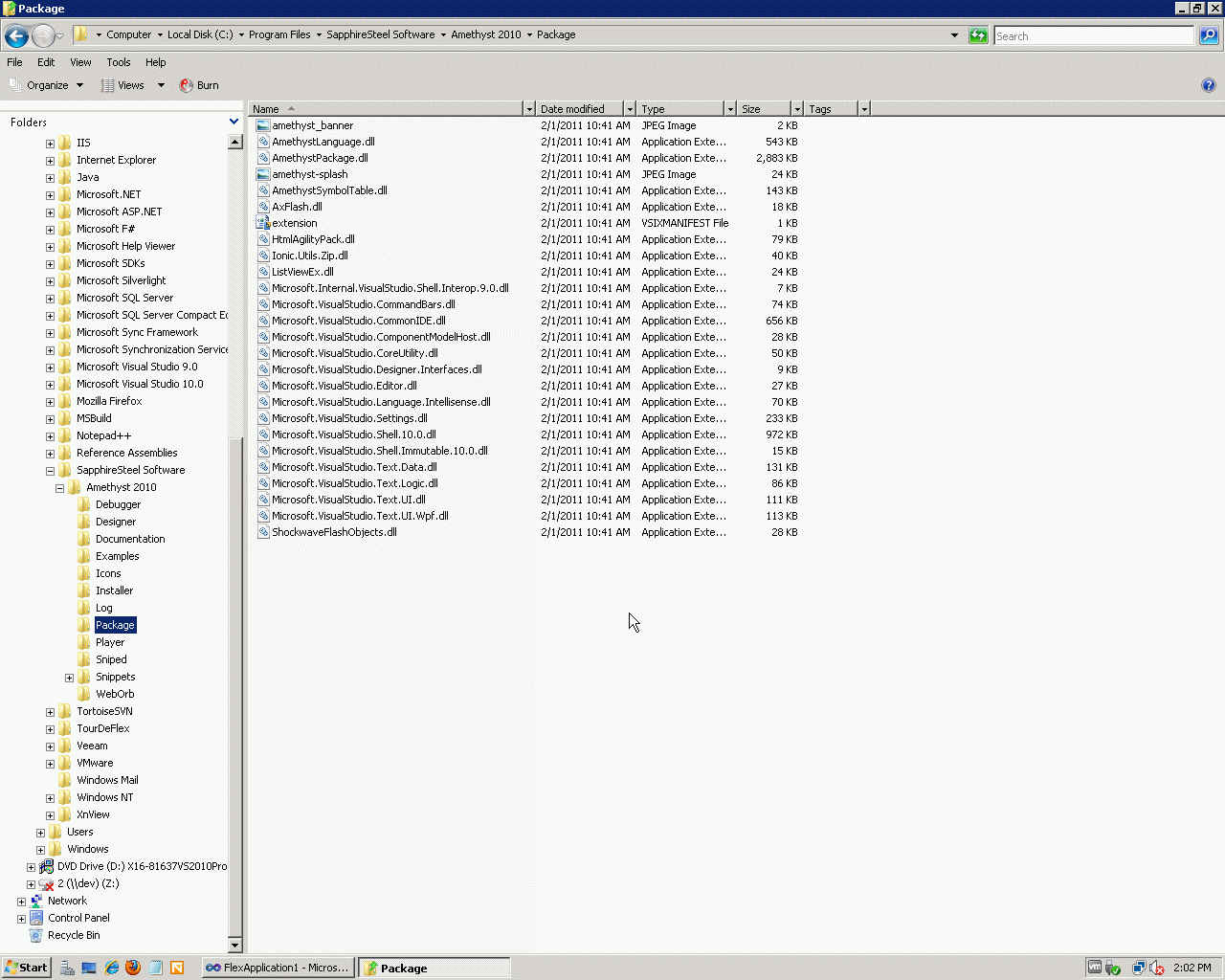The width and height of the screenshot is (1225, 980).
Task: Expand the Snippets folder node
Action: (69, 678)
